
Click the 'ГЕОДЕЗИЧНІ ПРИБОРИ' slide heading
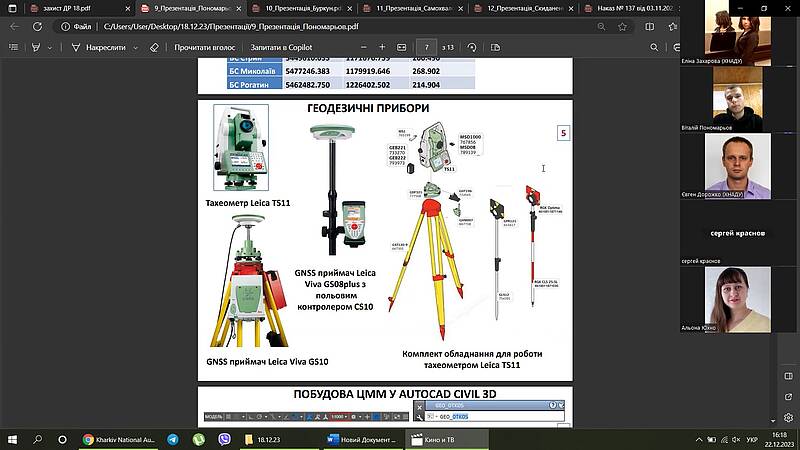point(368,108)
